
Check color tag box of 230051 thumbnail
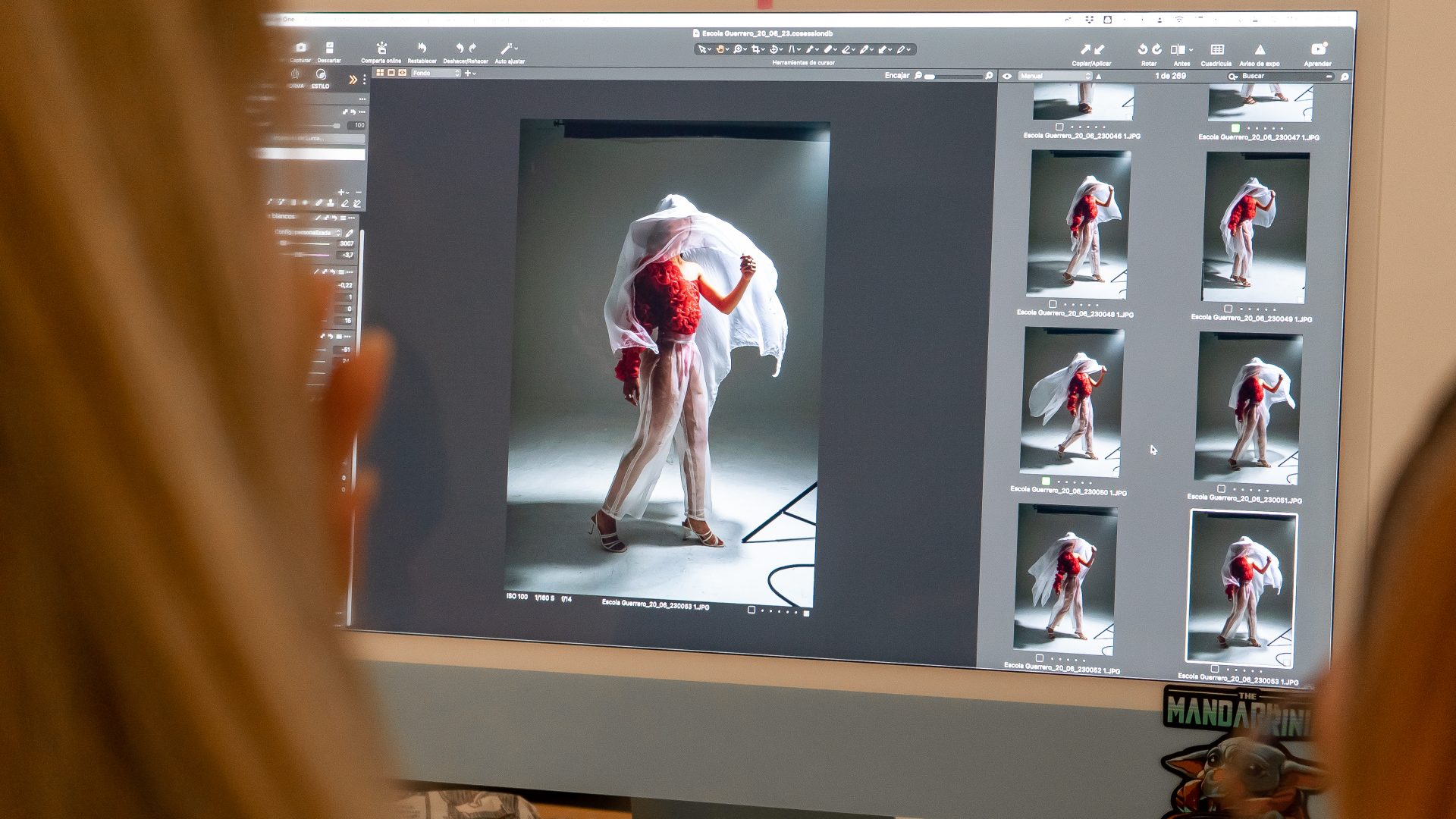pos(1221,489)
